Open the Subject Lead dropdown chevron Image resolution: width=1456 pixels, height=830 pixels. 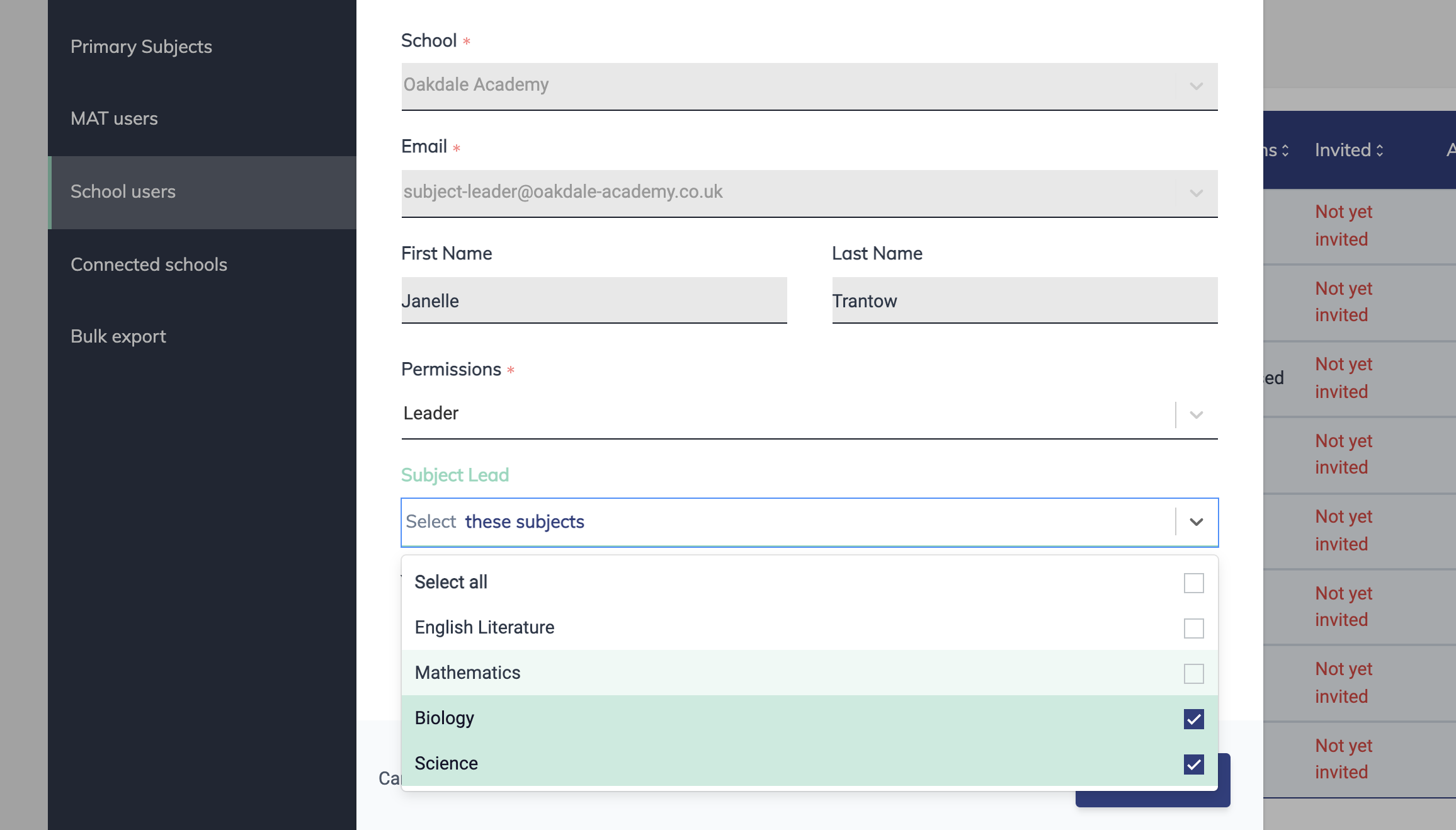click(1195, 522)
